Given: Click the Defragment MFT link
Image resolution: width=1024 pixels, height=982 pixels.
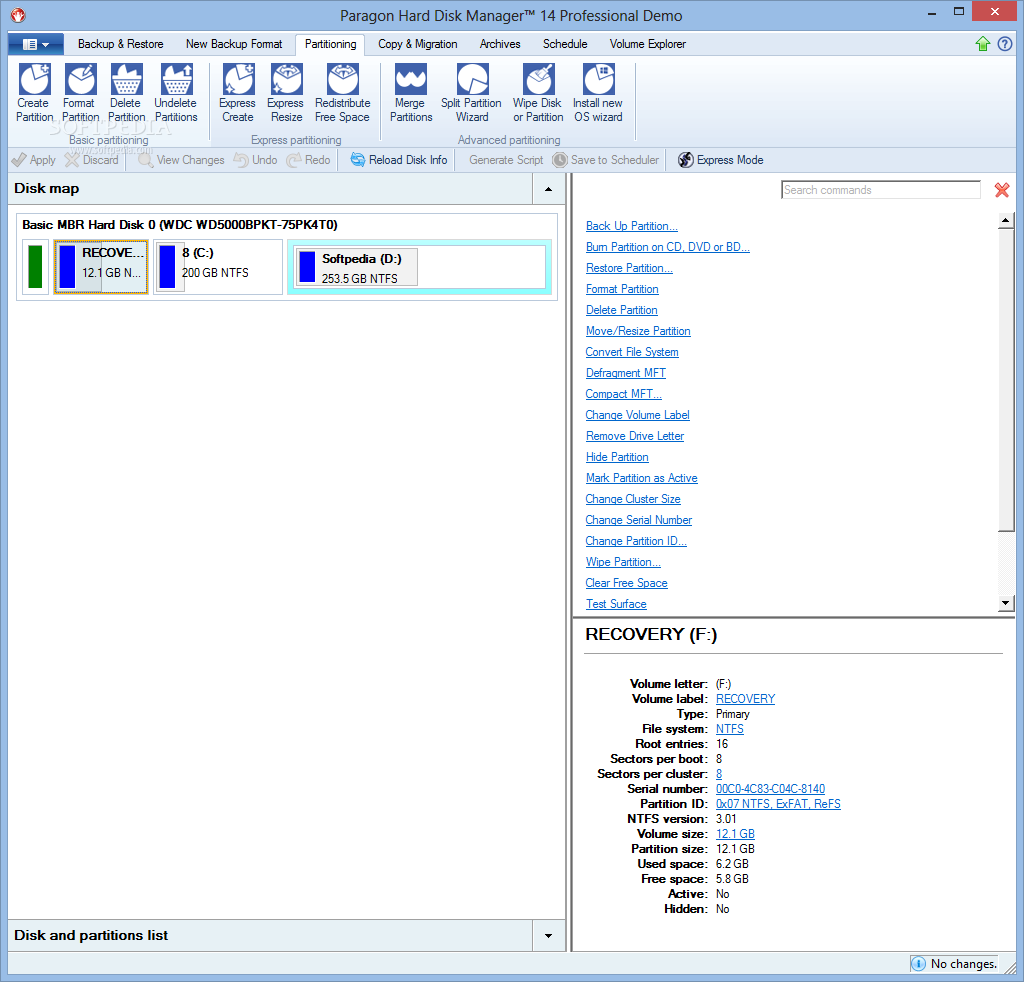Looking at the screenshot, I should tap(626, 373).
